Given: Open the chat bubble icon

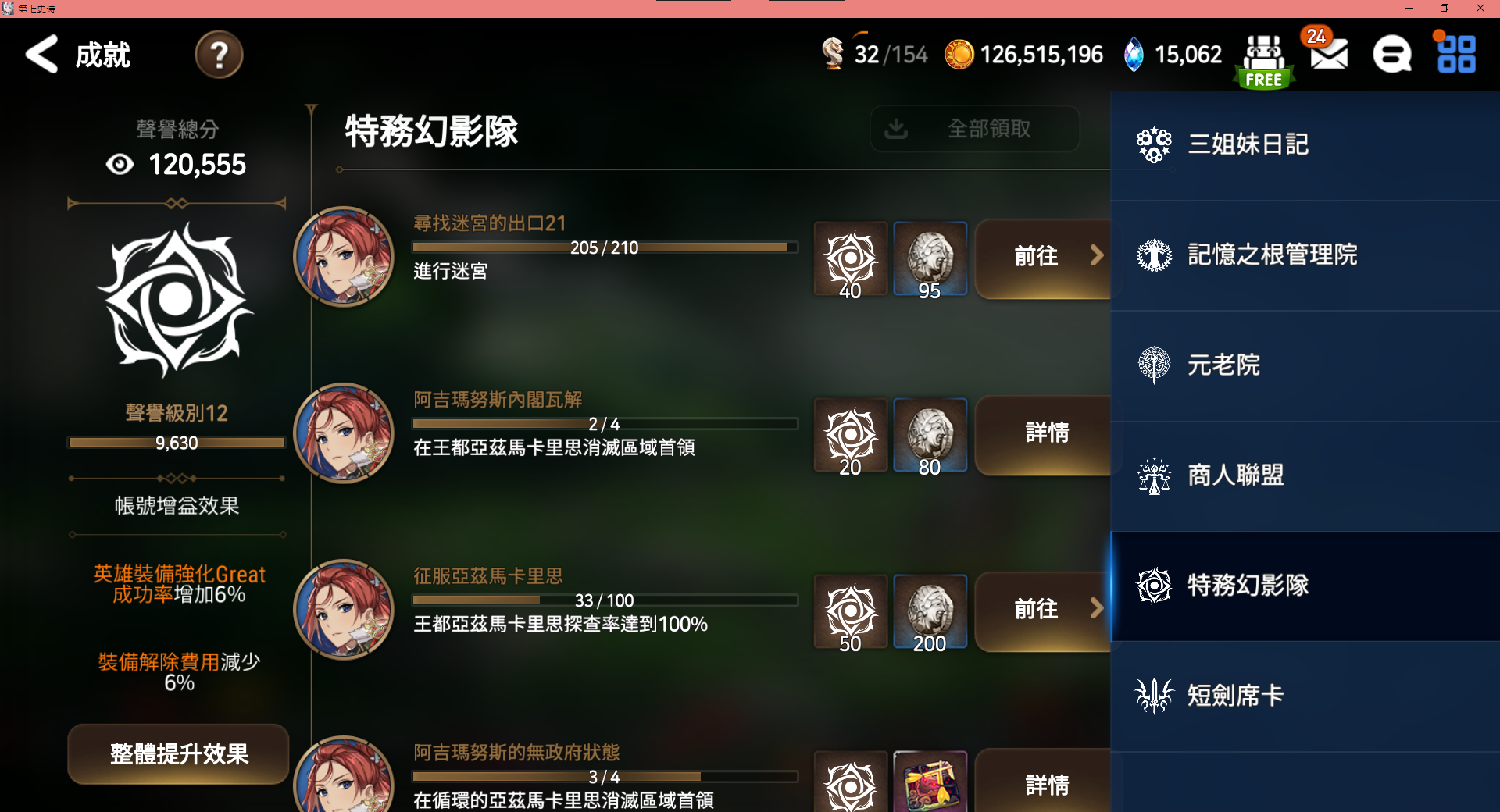Looking at the screenshot, I should 1392,55.
